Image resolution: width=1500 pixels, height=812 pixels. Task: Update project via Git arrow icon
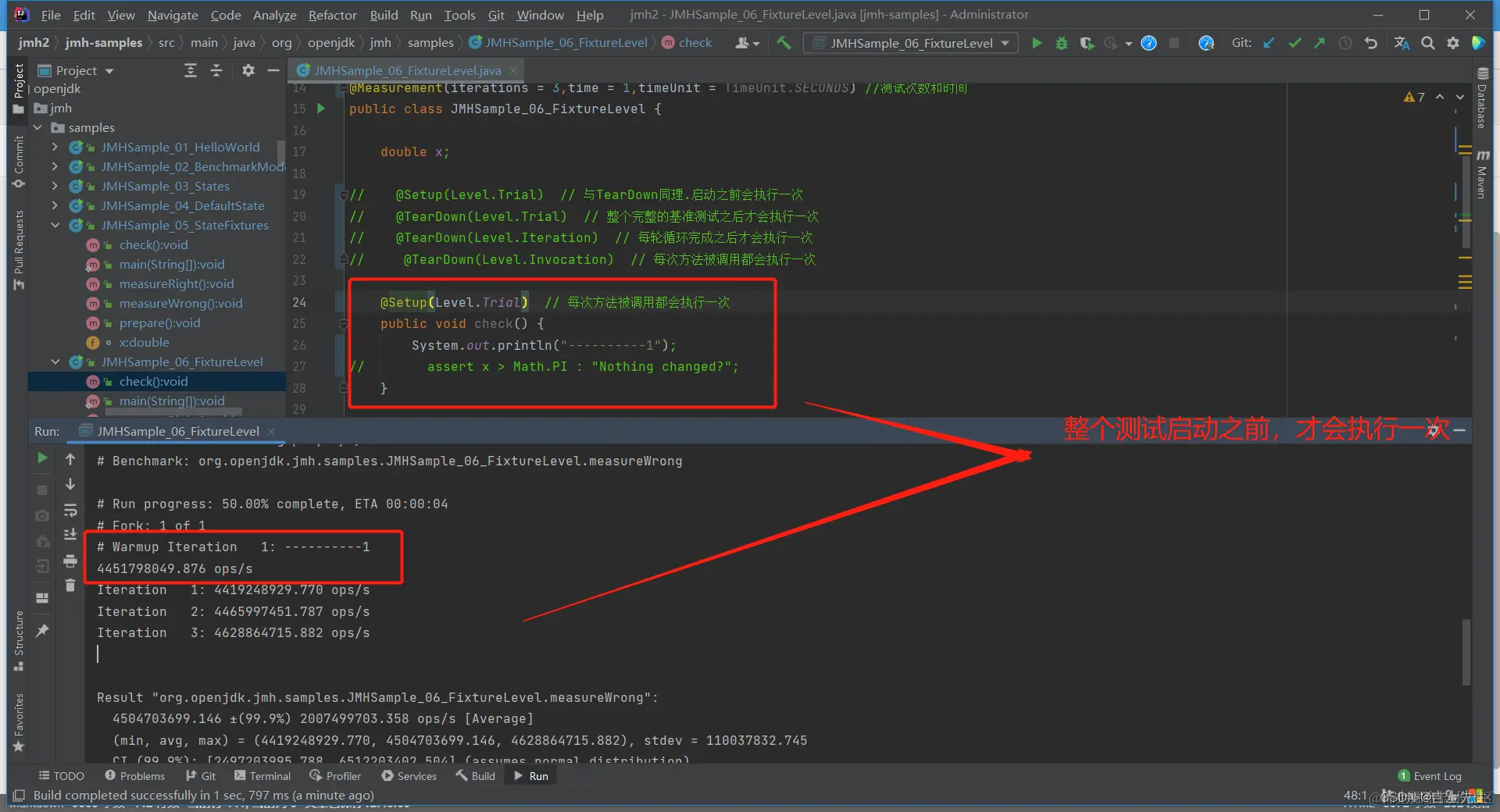pos(1269,43)
